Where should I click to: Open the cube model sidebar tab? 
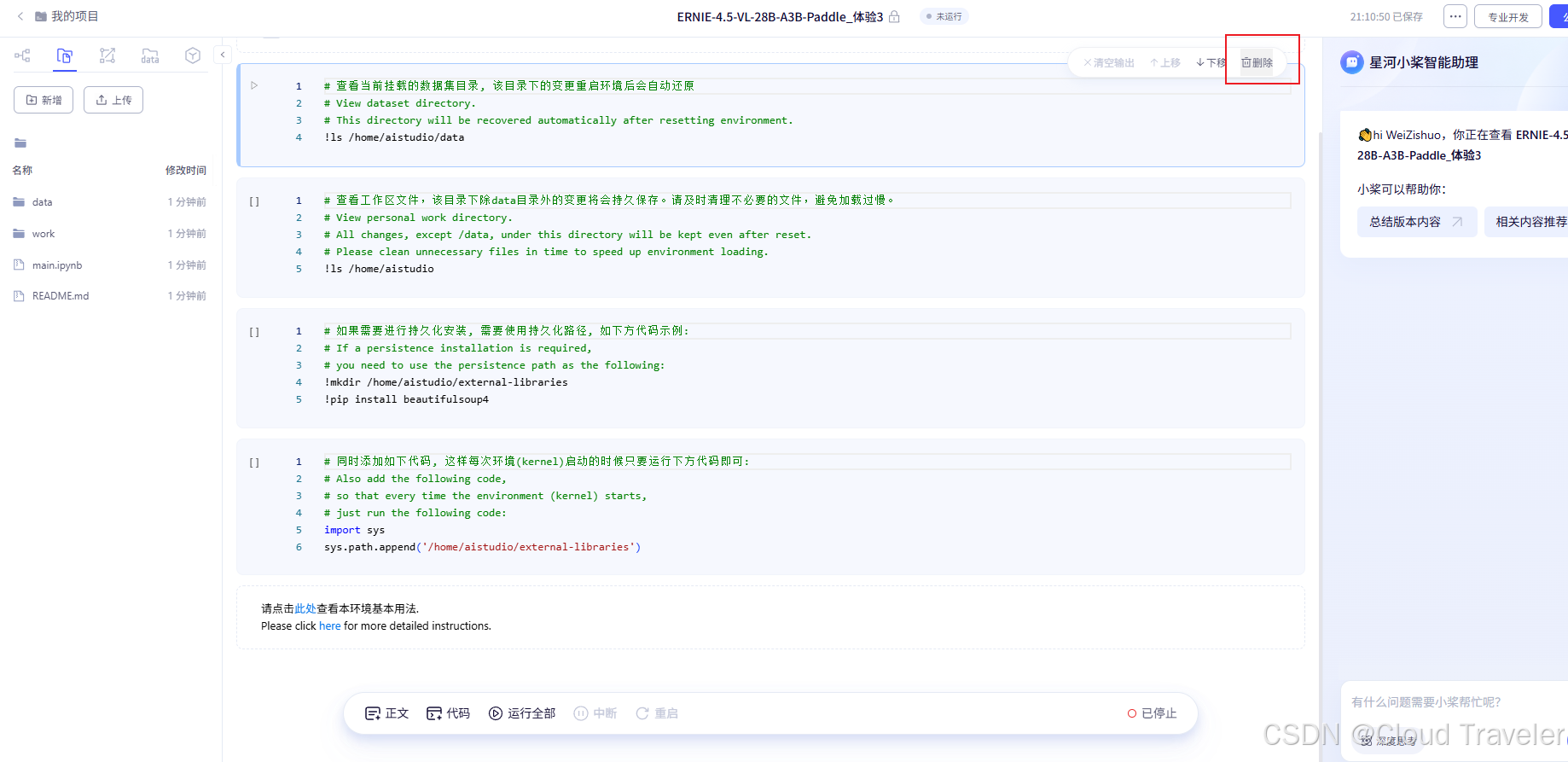193,55
